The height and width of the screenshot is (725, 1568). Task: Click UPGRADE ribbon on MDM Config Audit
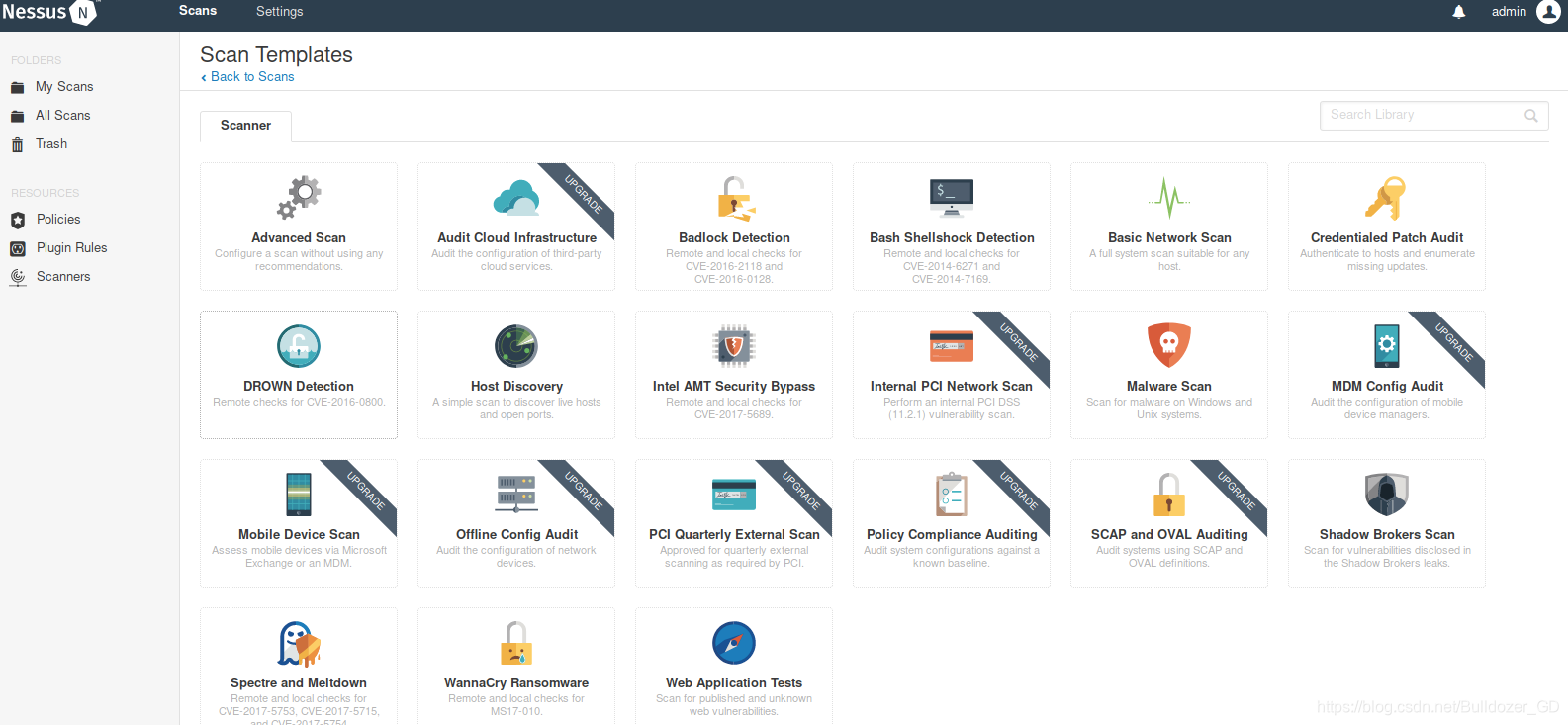(x=1454, y=342)
